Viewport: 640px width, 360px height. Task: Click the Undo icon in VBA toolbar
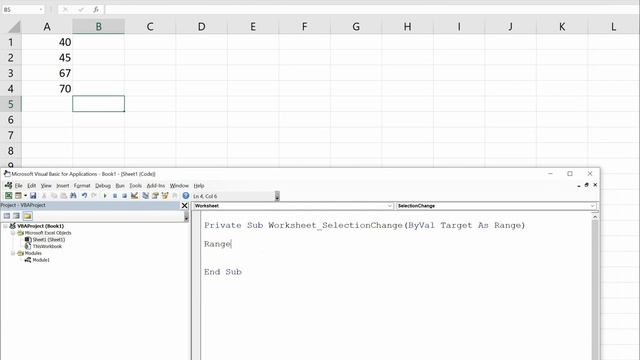coord(84,196)
